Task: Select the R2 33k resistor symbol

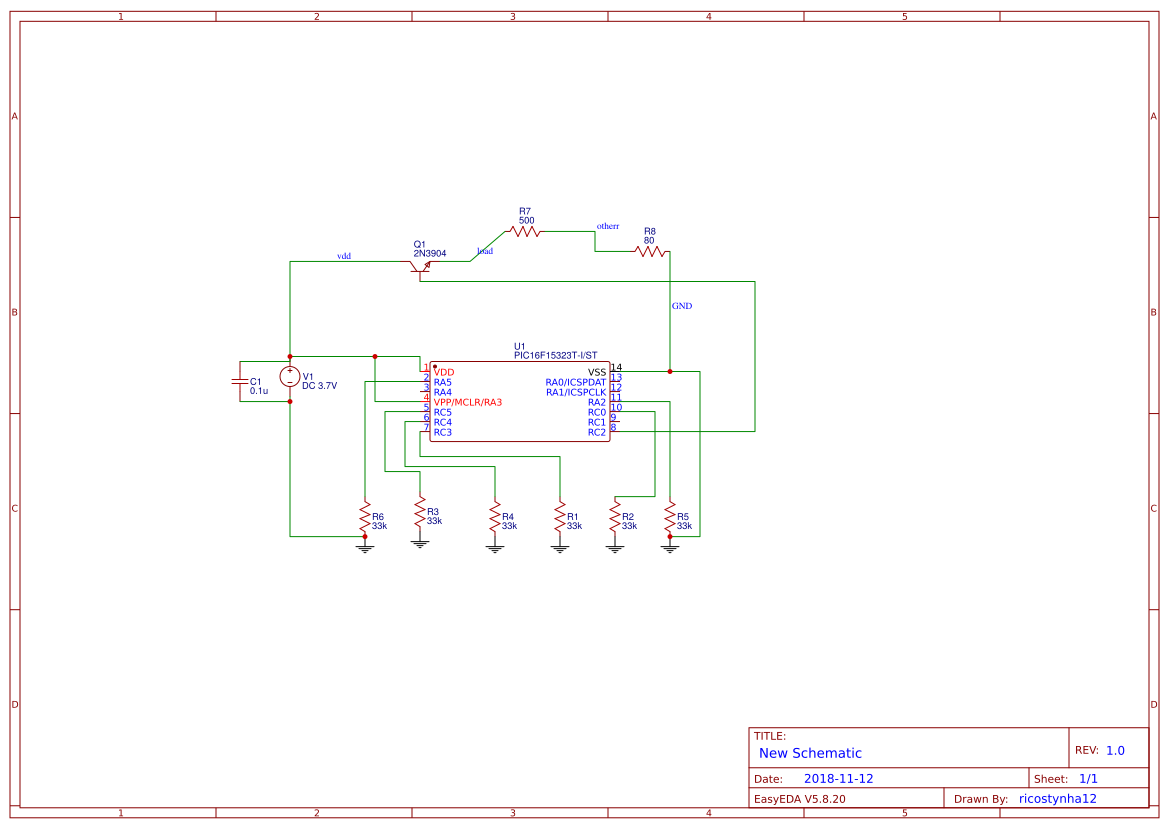Action: click(x=614, y=518)
